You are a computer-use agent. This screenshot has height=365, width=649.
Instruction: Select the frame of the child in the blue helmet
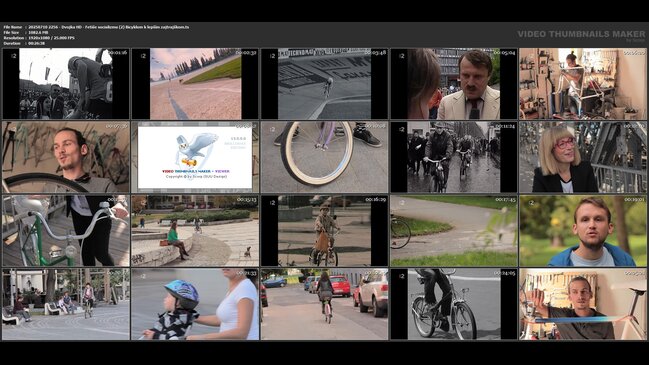coord(195,304)
